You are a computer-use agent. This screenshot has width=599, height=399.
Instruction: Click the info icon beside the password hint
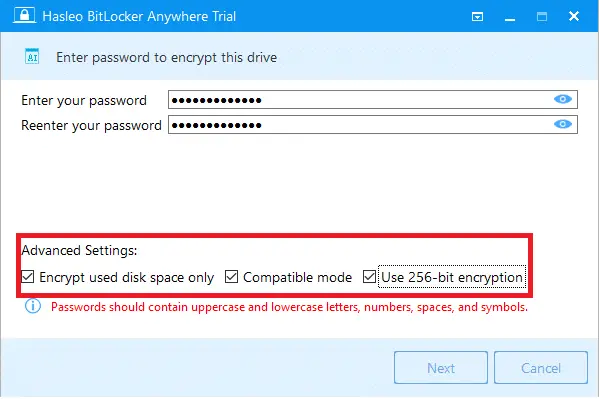coord(33,306)
